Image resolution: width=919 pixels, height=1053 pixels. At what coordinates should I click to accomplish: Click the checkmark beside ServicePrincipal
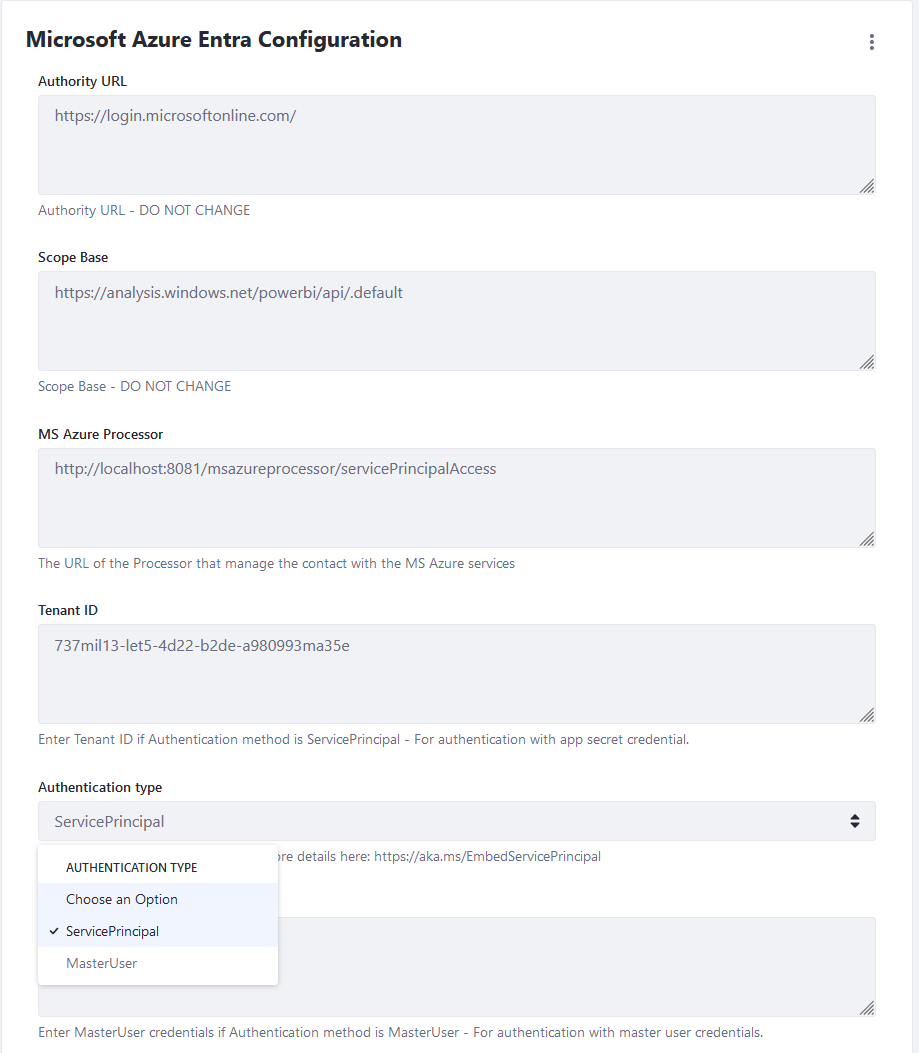coord(53,931)
